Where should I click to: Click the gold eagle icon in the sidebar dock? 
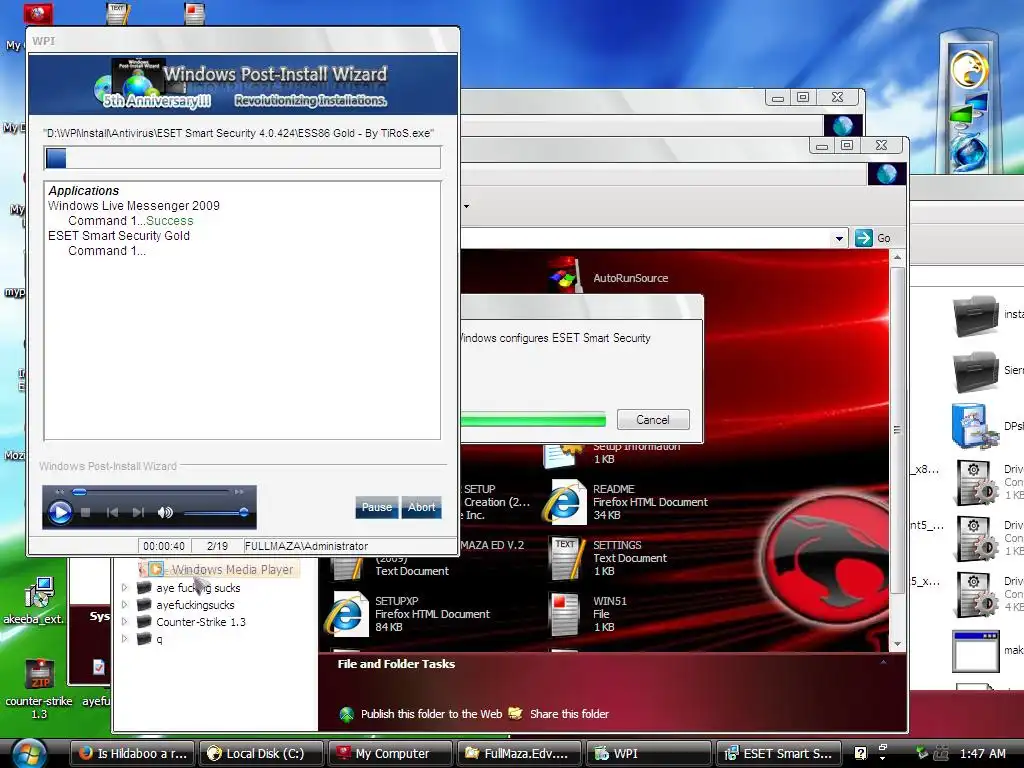point(969,69)
